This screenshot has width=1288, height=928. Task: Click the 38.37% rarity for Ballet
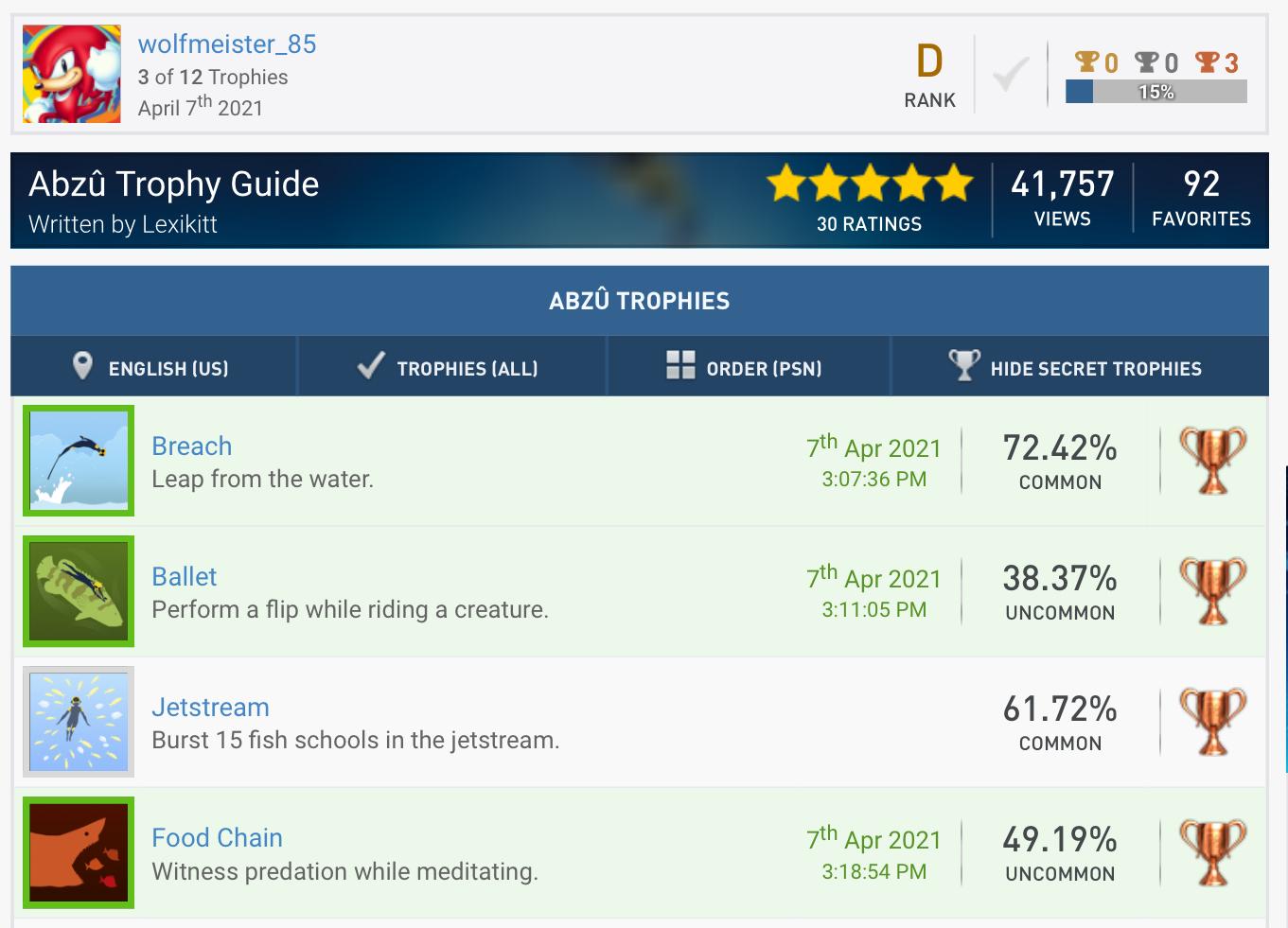tap(1060, 579)
